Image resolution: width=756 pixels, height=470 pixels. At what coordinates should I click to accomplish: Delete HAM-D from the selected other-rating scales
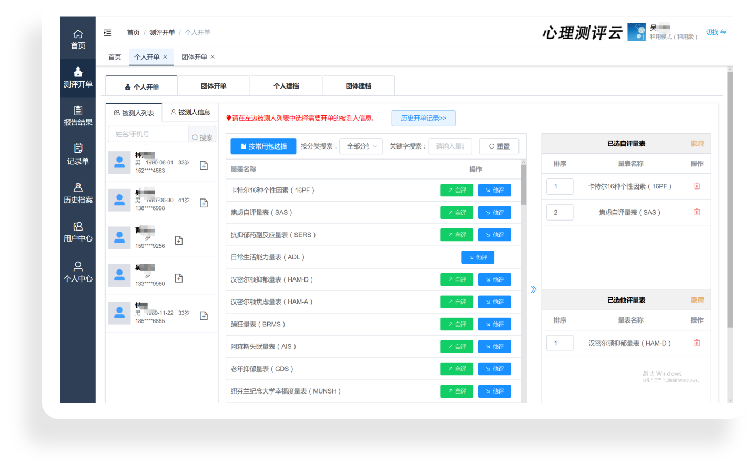(x=697, y=343)
